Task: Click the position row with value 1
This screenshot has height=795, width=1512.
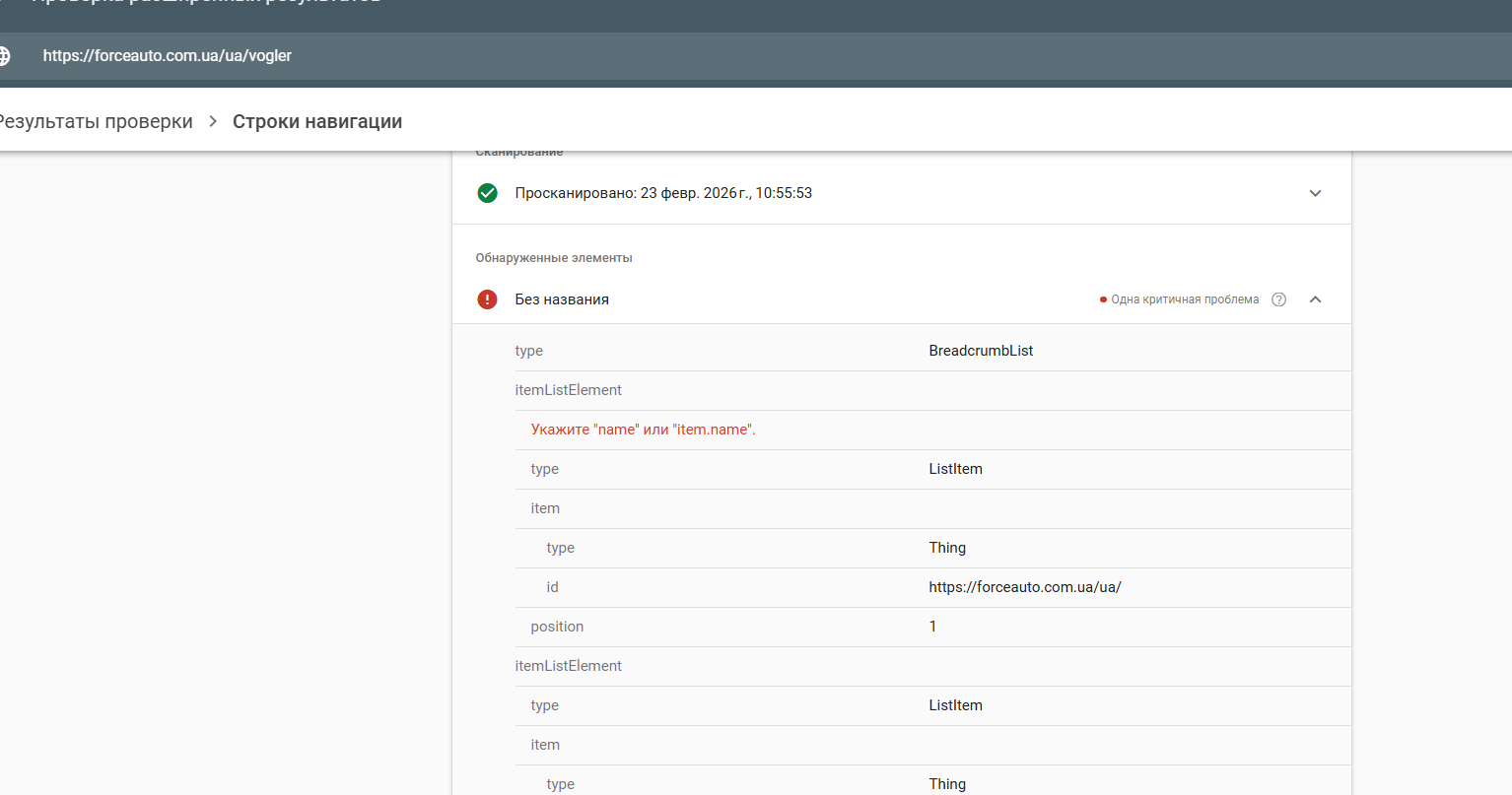Action: [932, 627]
